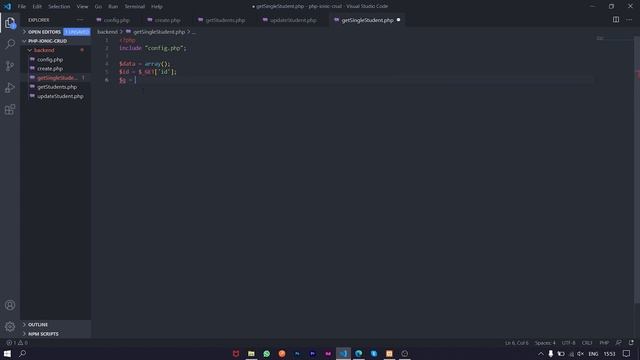Show hidden system tray icons

coord(540,353)
